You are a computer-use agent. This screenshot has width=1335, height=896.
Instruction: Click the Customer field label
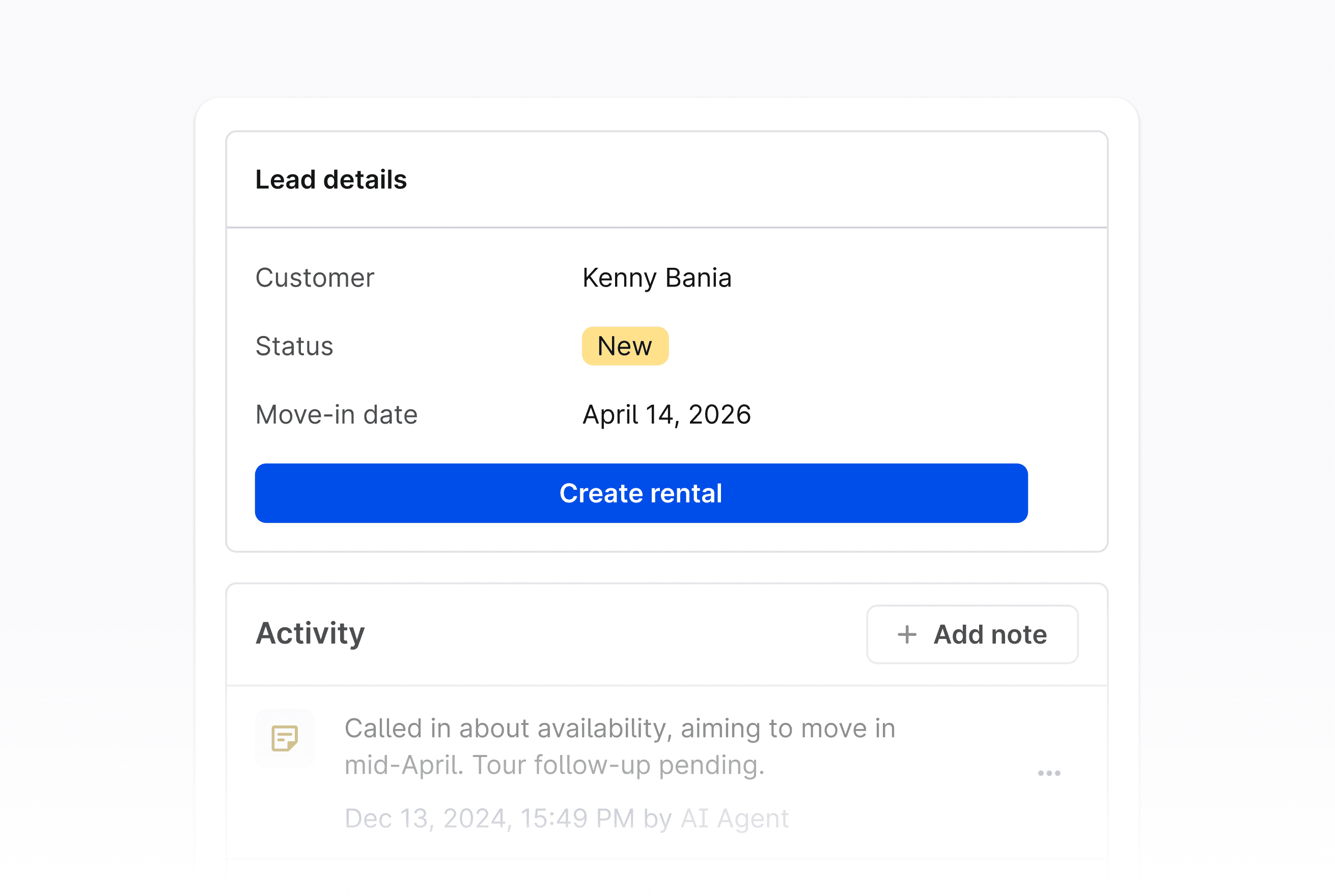[x=314, y=278]
